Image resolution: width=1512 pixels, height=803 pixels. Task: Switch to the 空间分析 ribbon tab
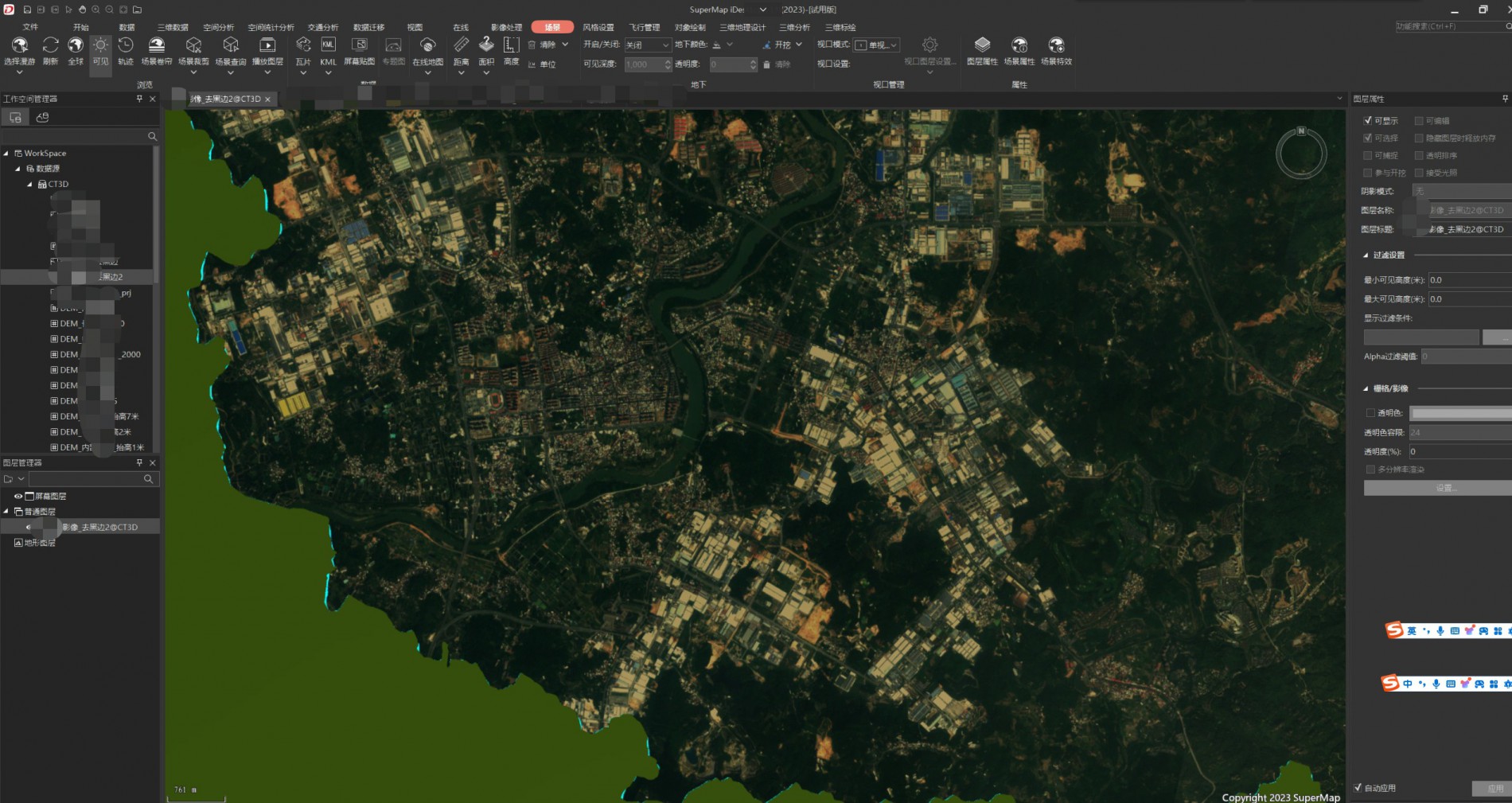(x=218, y=27)
